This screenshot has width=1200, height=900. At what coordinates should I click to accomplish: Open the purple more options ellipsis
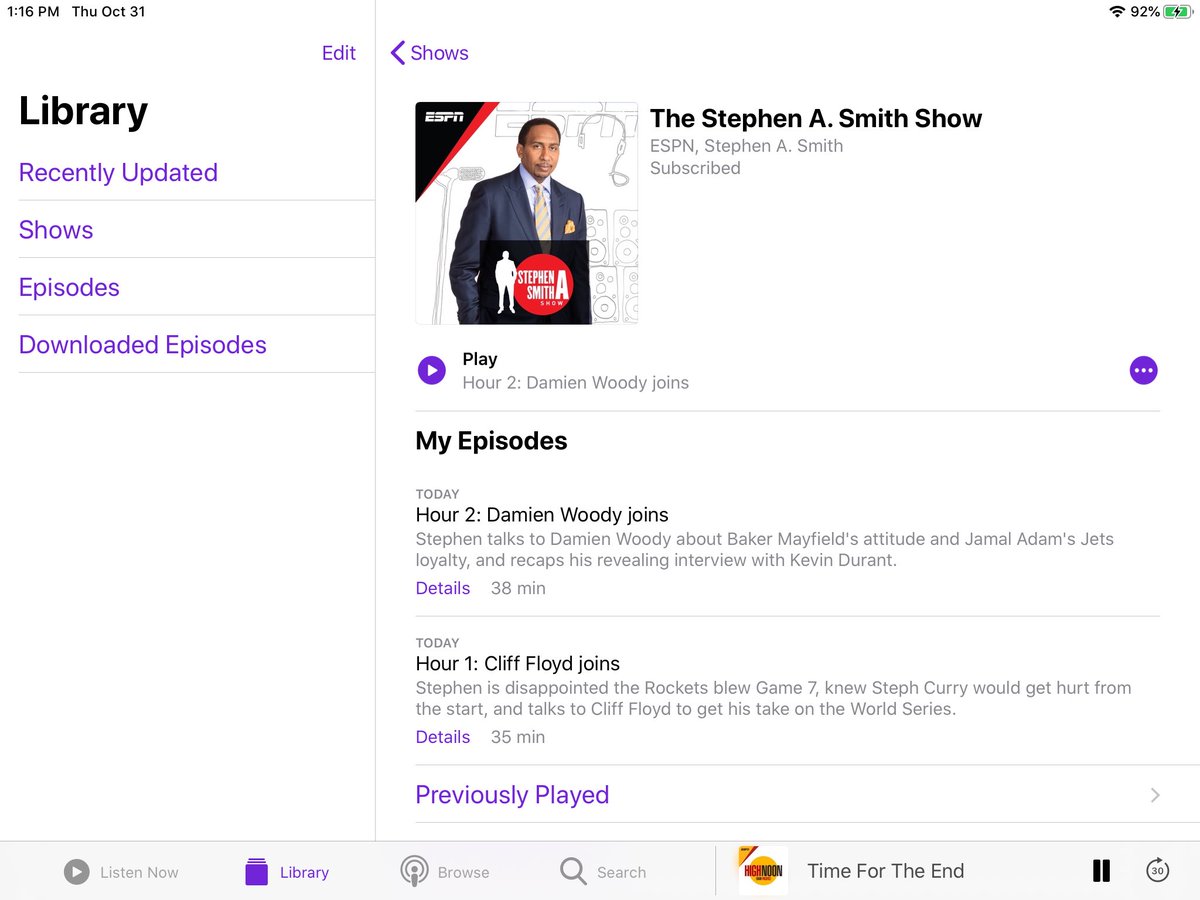(1143, 371)
